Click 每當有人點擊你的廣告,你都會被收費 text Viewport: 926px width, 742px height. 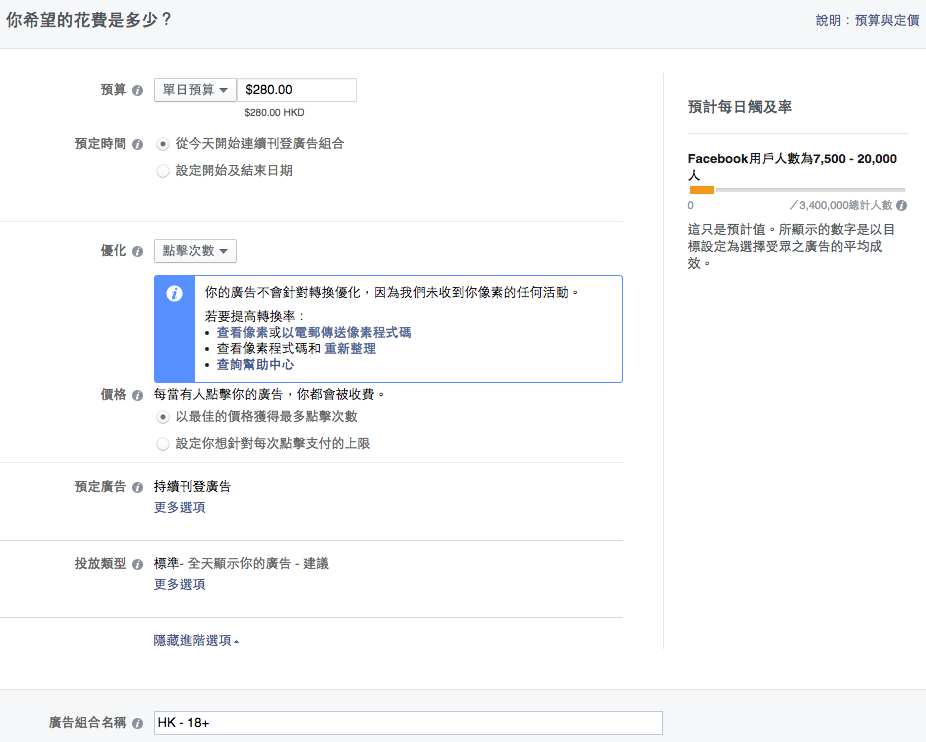(x=270, y=394)
